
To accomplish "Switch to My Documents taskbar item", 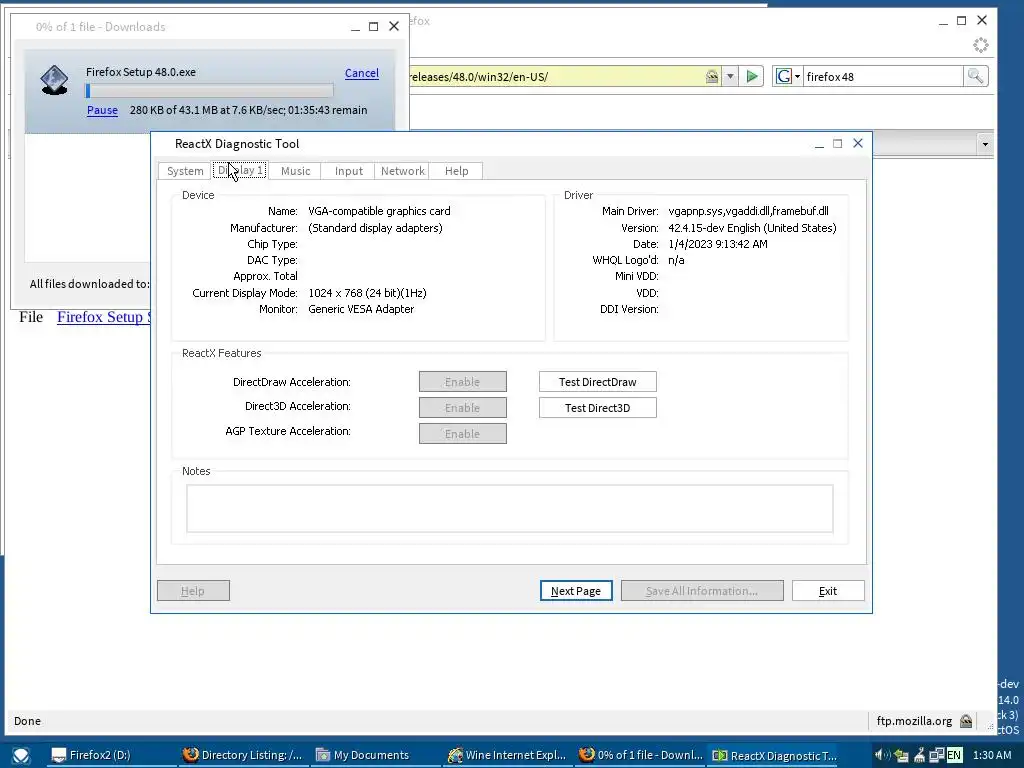I will (x=375, y=755).
